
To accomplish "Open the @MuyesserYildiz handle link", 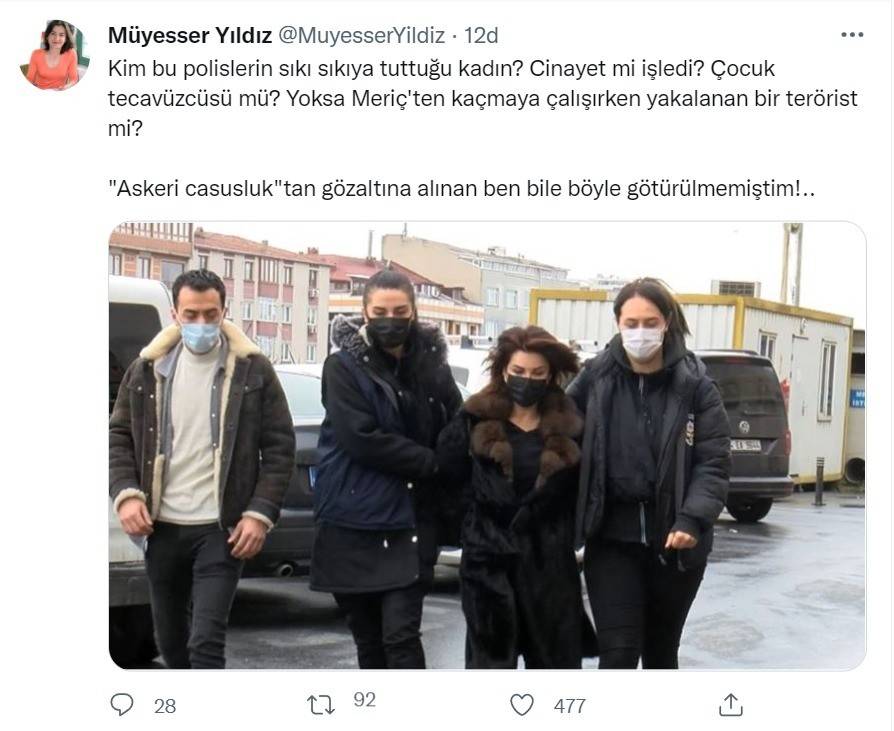I will [x=361, y=35].
